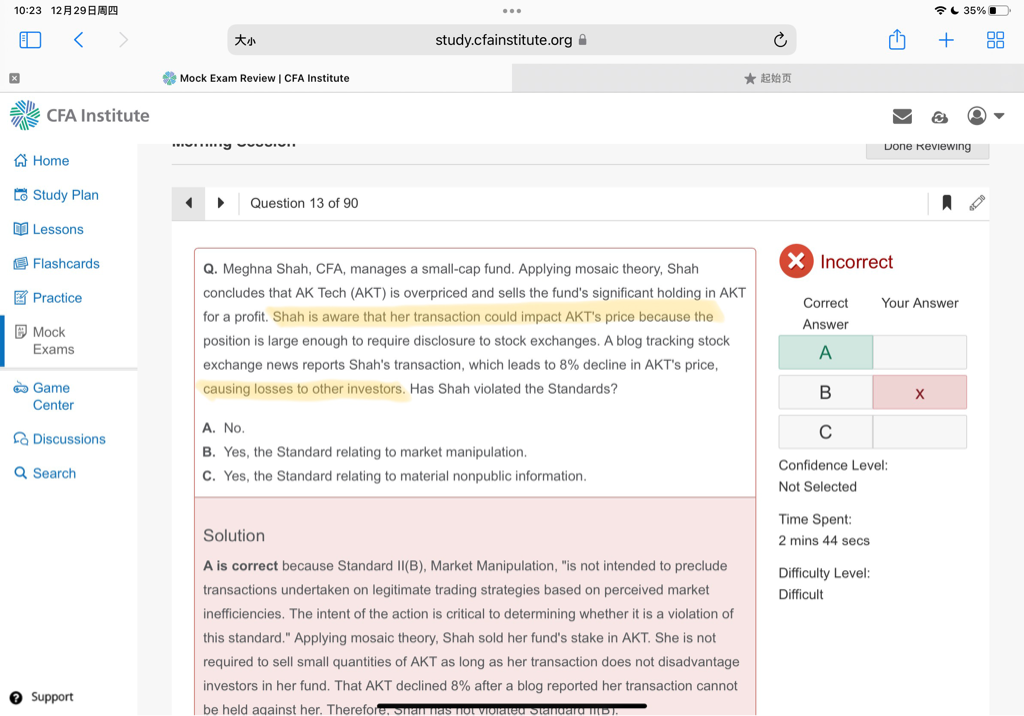The width and height of the screenshot is (1024, 716).
Task: Open the Safari share sheet
Action: pos(897,40)
